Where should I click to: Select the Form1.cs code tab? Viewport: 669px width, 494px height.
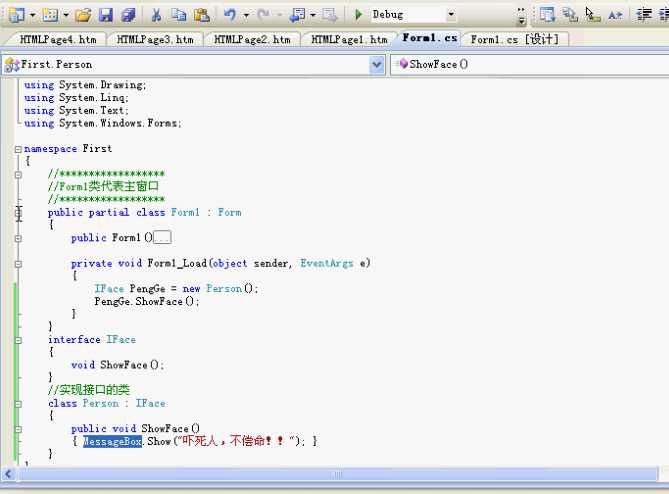430,38
